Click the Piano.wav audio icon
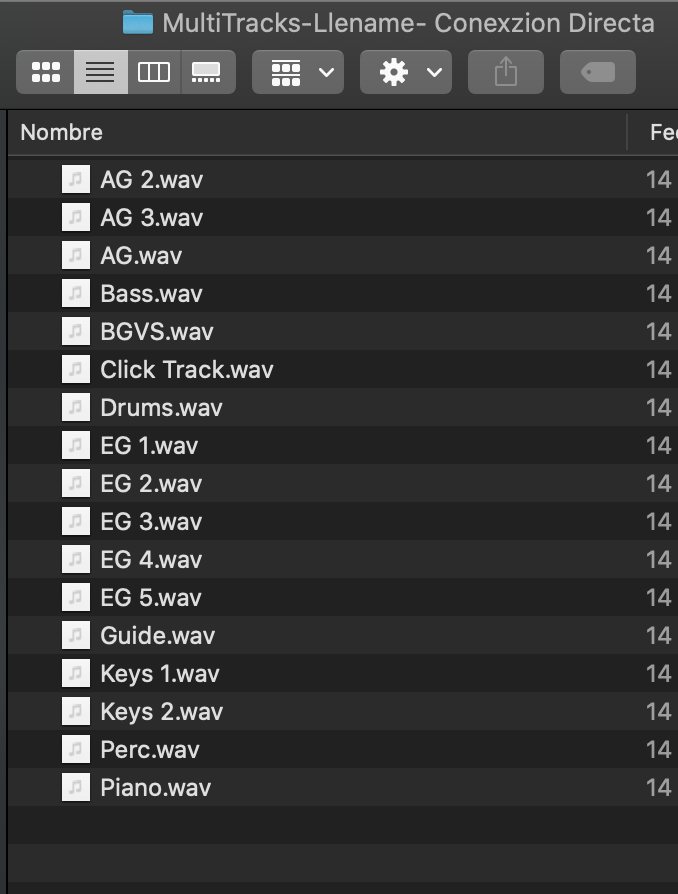The width and height of the screenshot is (678, 894). pyautogui.click(x=76, y=787)
